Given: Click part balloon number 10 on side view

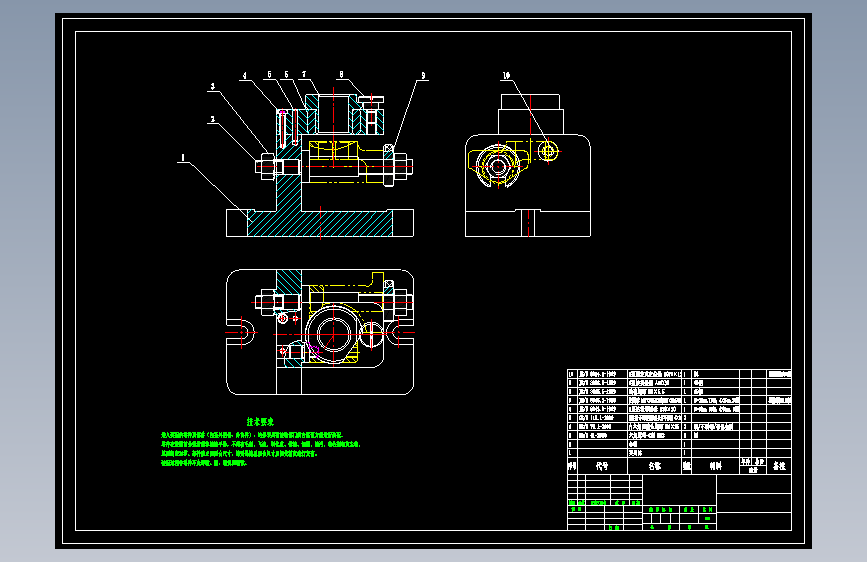Looking at the screenshot, I should (506, 76).
